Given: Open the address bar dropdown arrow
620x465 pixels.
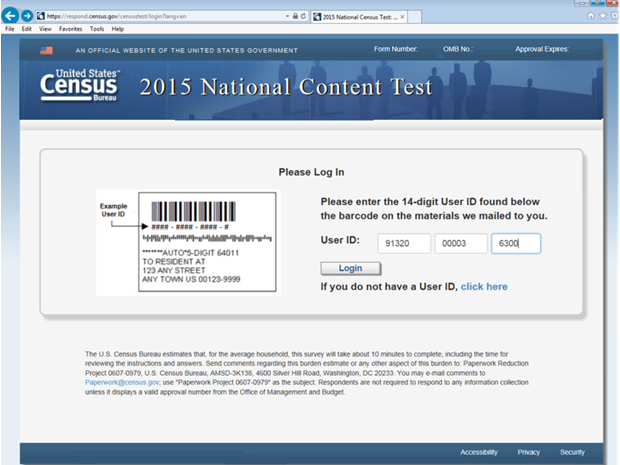Looking at the screenshot, I should (x=287, y=16).
